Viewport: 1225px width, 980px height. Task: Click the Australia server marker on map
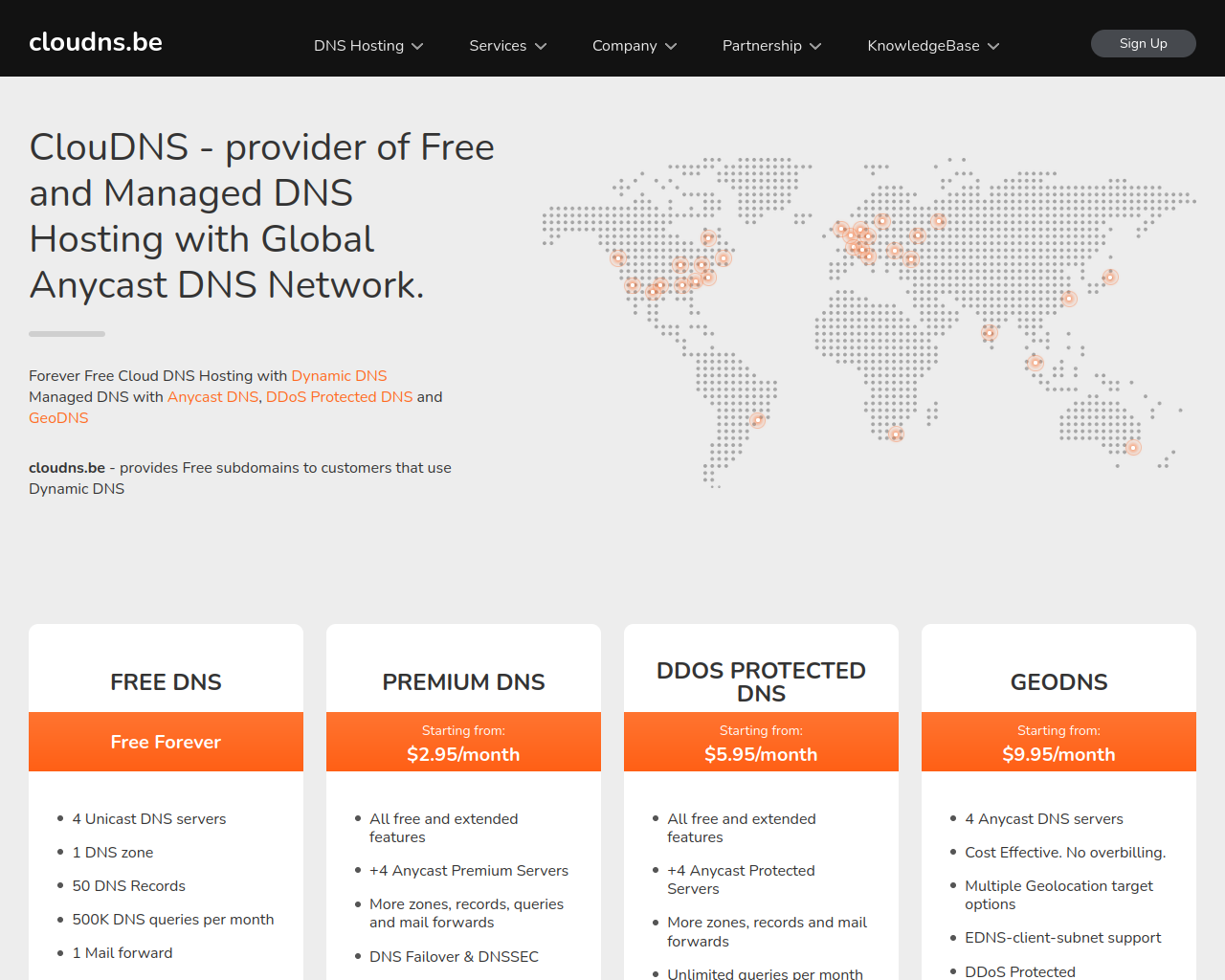pyautogui.click(x=1133, y=448)
